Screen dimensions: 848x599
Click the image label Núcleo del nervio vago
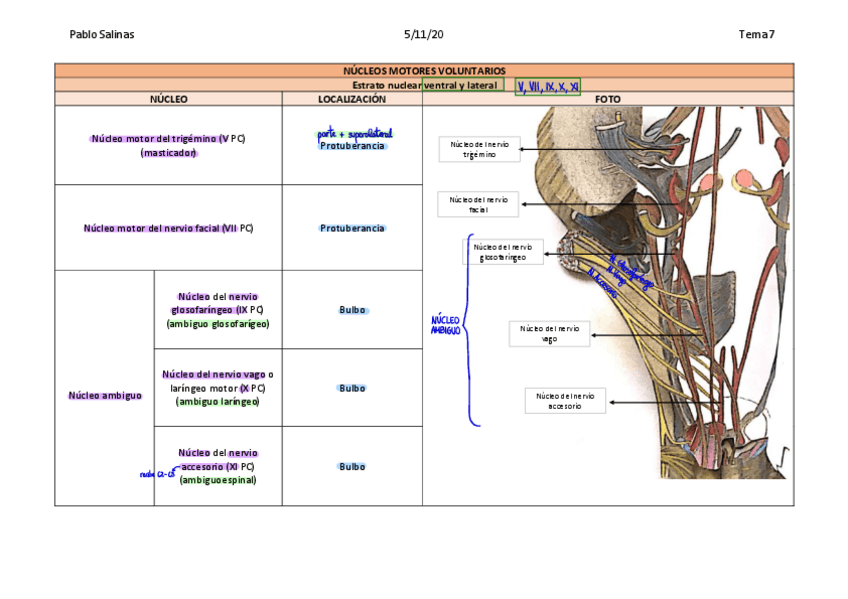tap(550, 333)
